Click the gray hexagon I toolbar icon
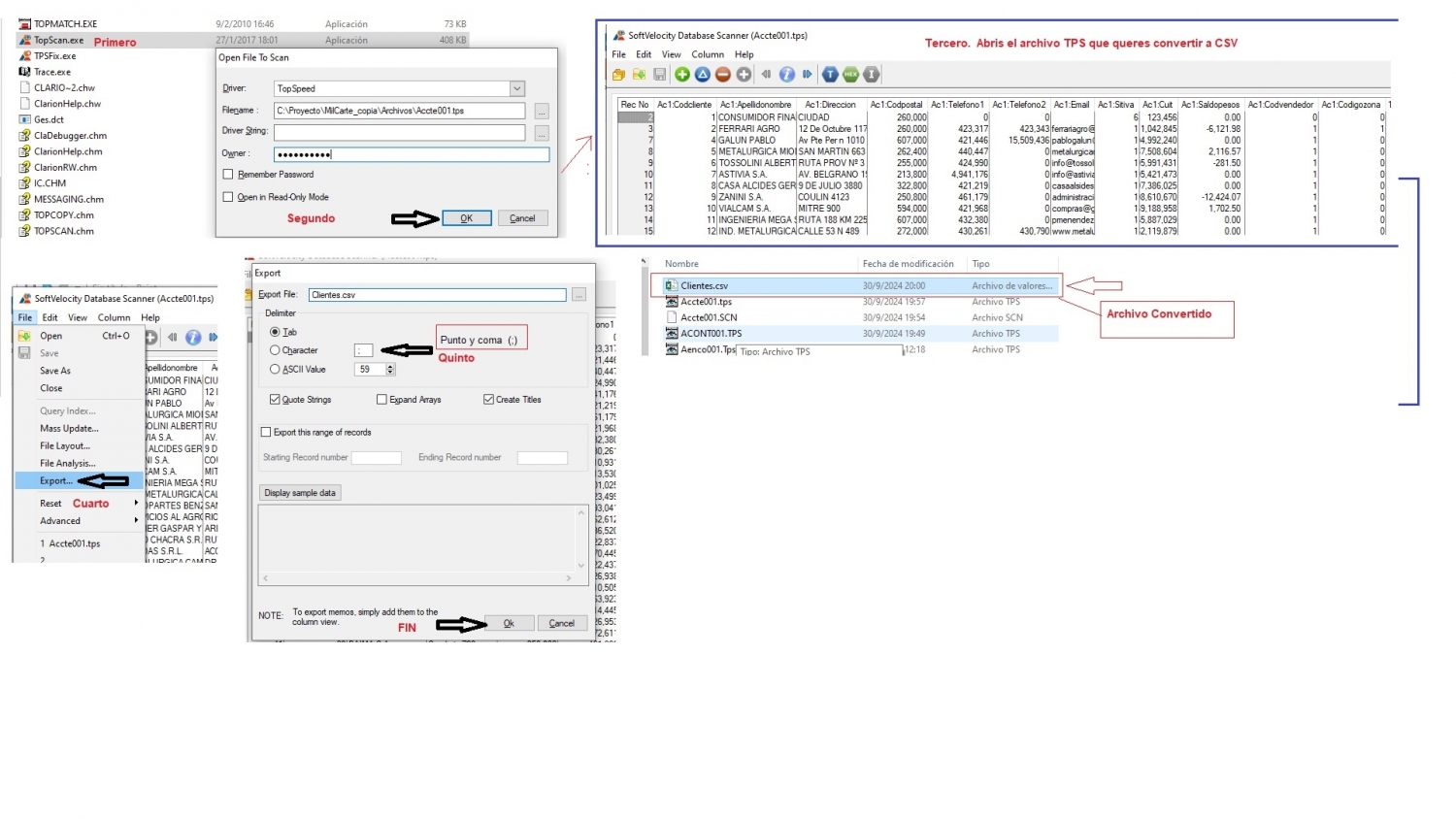 [872, 75]
